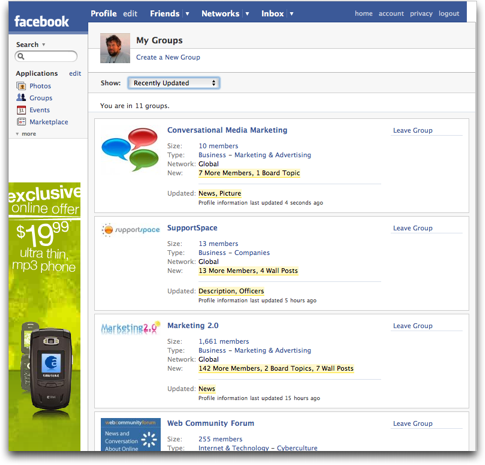Open the SupportSpace group title
Screen dimensions: 485x465
click(192, 228)
